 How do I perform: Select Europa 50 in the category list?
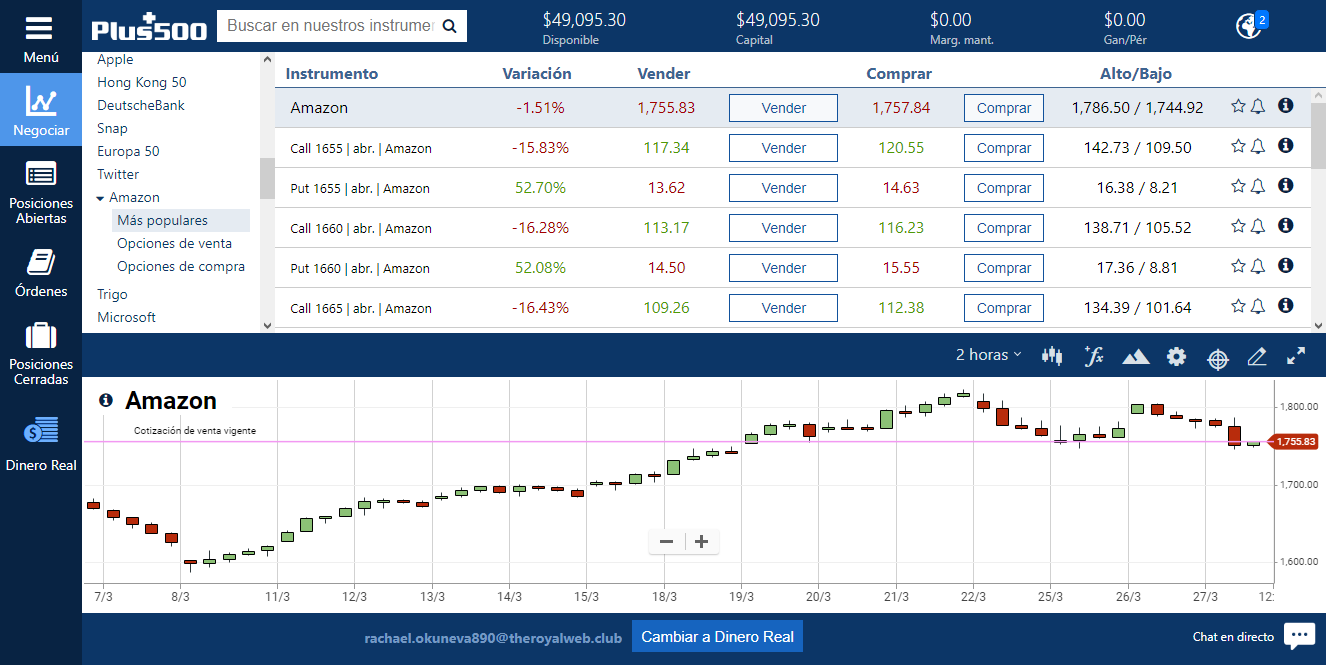point(128,151)
